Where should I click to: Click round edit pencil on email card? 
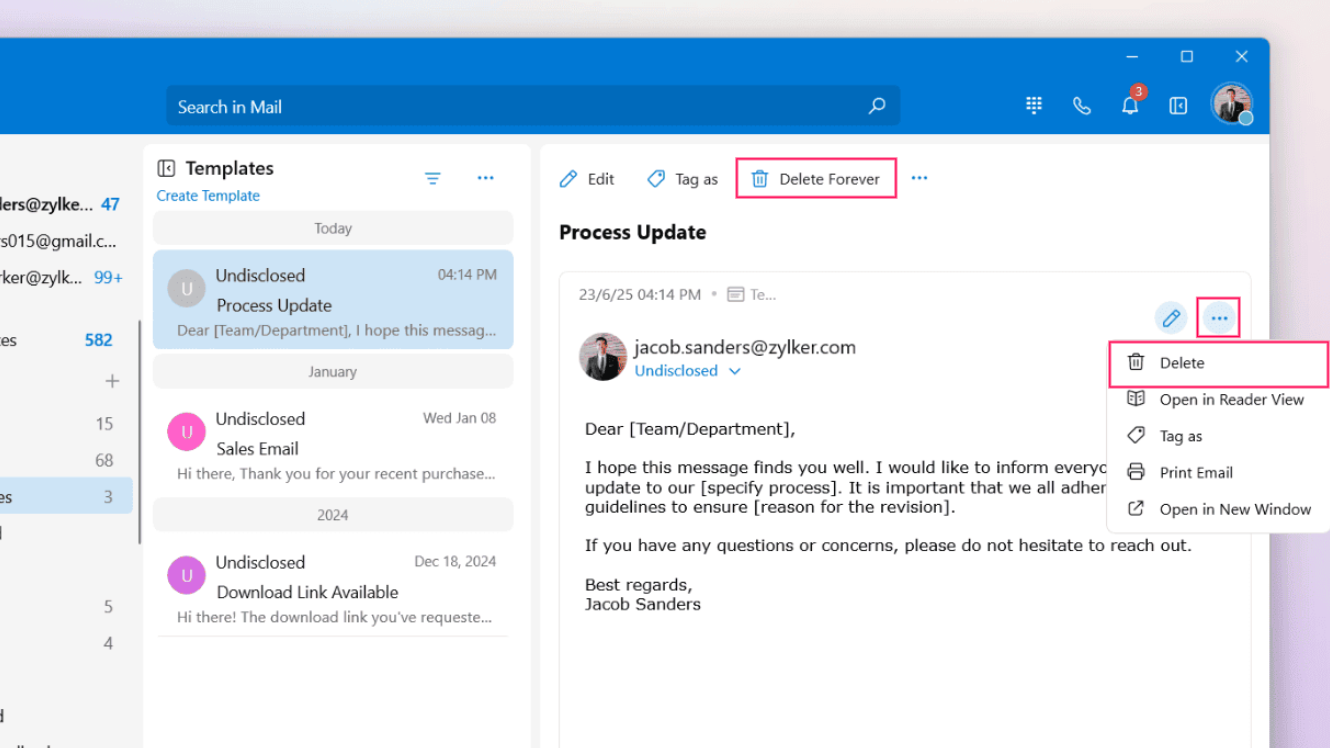pos(1171,318)
